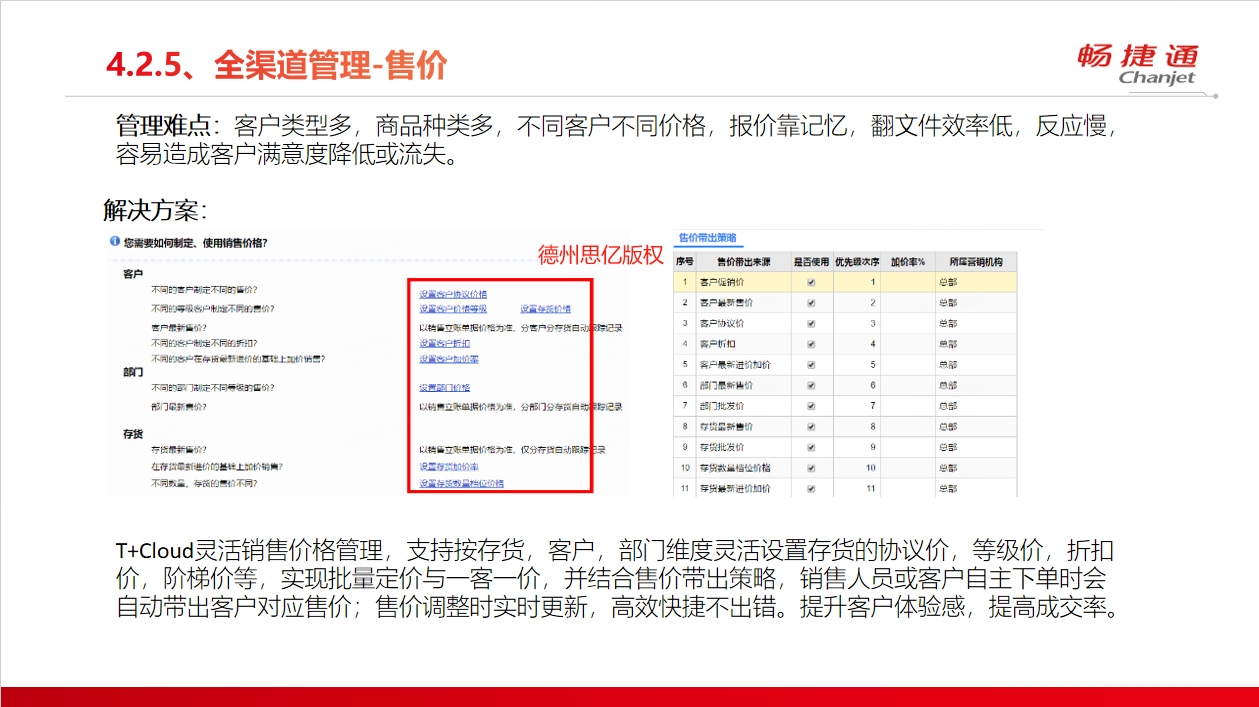
Task: Click the slide title 4.2.5、全渠道管理-售价
Action: tap(276, 66)
